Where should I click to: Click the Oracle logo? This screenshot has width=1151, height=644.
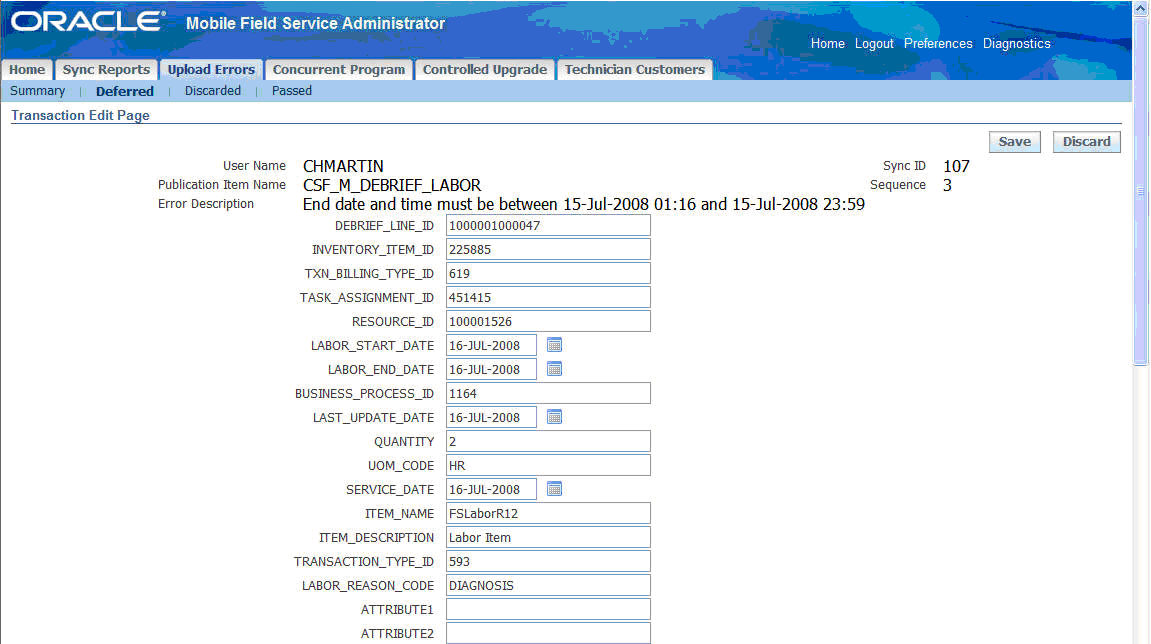coord(88,22)
